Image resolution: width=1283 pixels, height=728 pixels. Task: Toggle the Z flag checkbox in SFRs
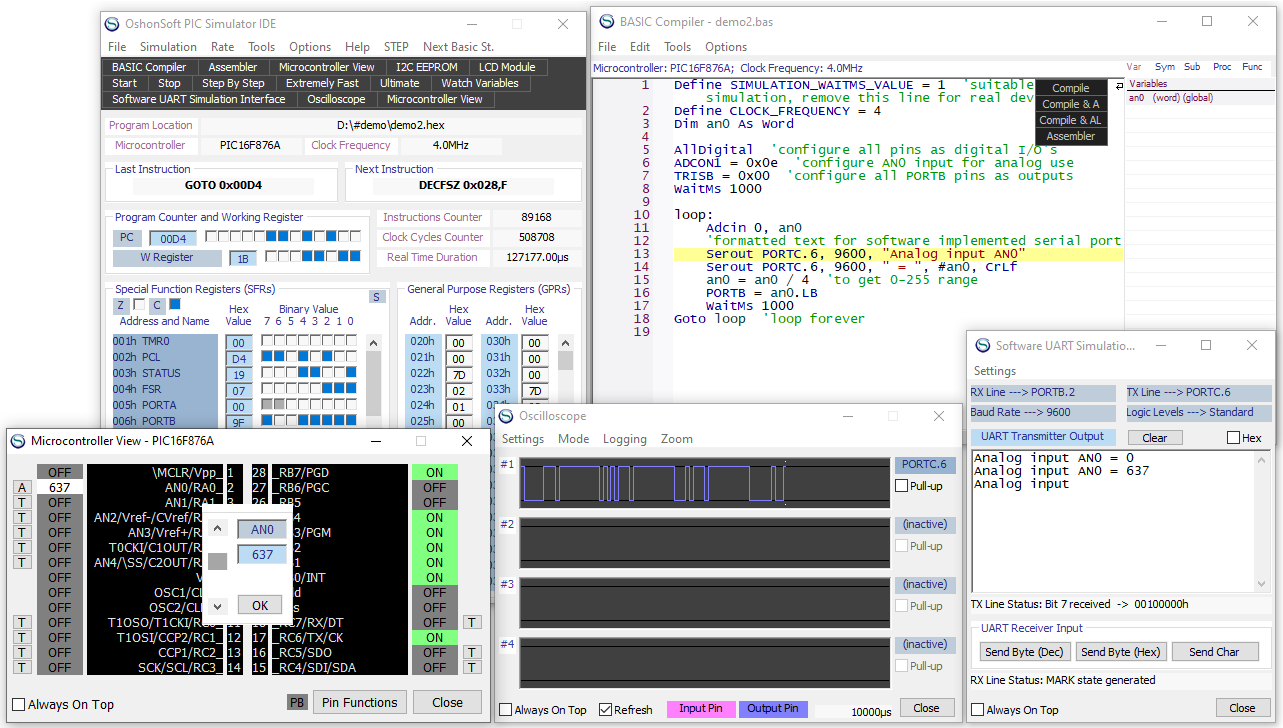pyautogui.click(x=139, y=304)
